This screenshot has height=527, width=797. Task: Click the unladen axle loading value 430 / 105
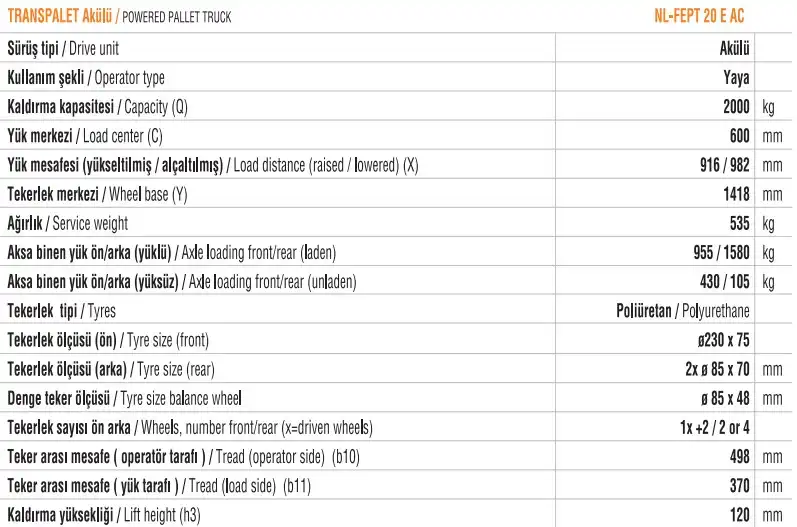click(x=725, y=281)
